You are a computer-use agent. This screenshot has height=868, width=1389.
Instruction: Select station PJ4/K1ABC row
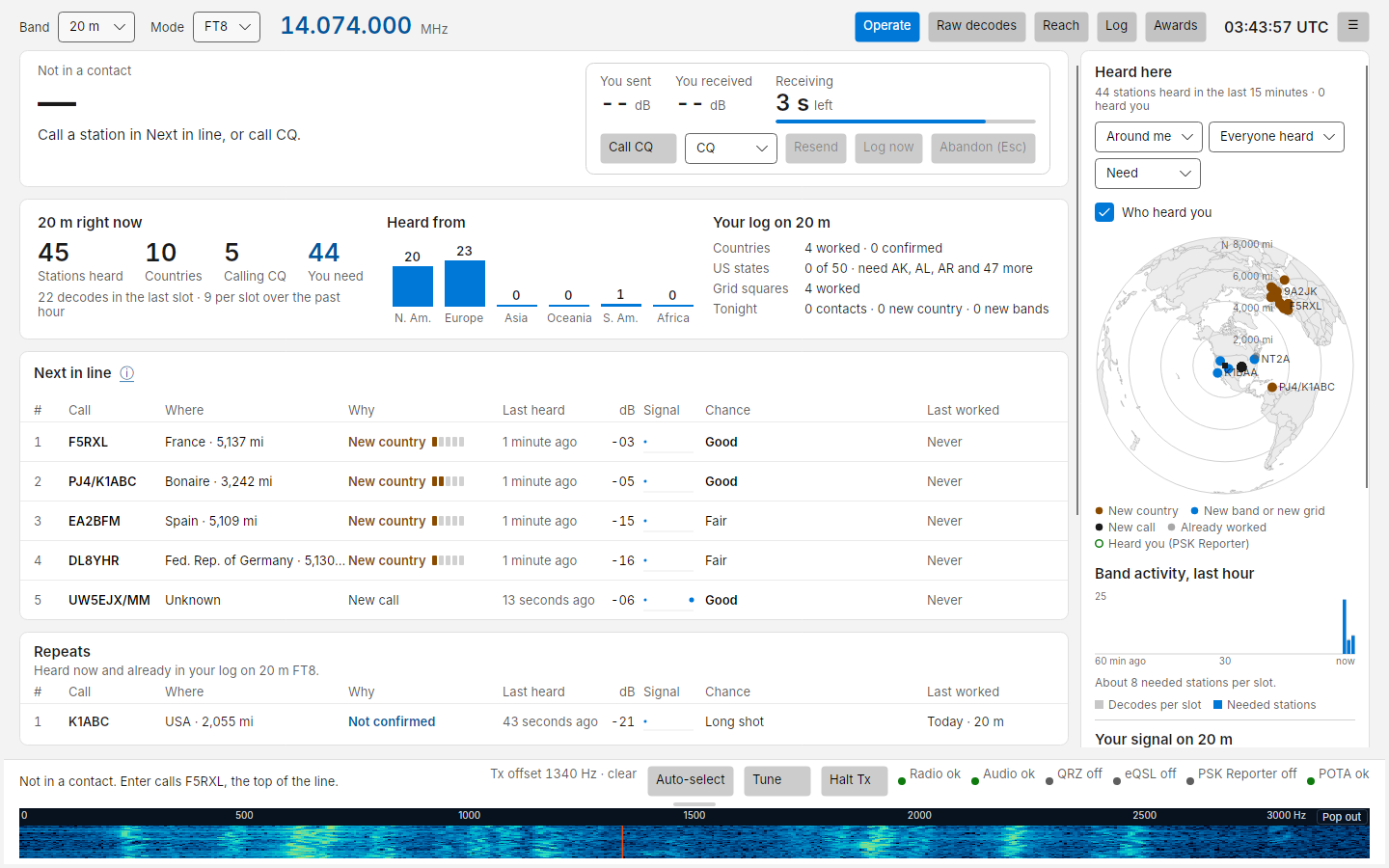[544, 481]
